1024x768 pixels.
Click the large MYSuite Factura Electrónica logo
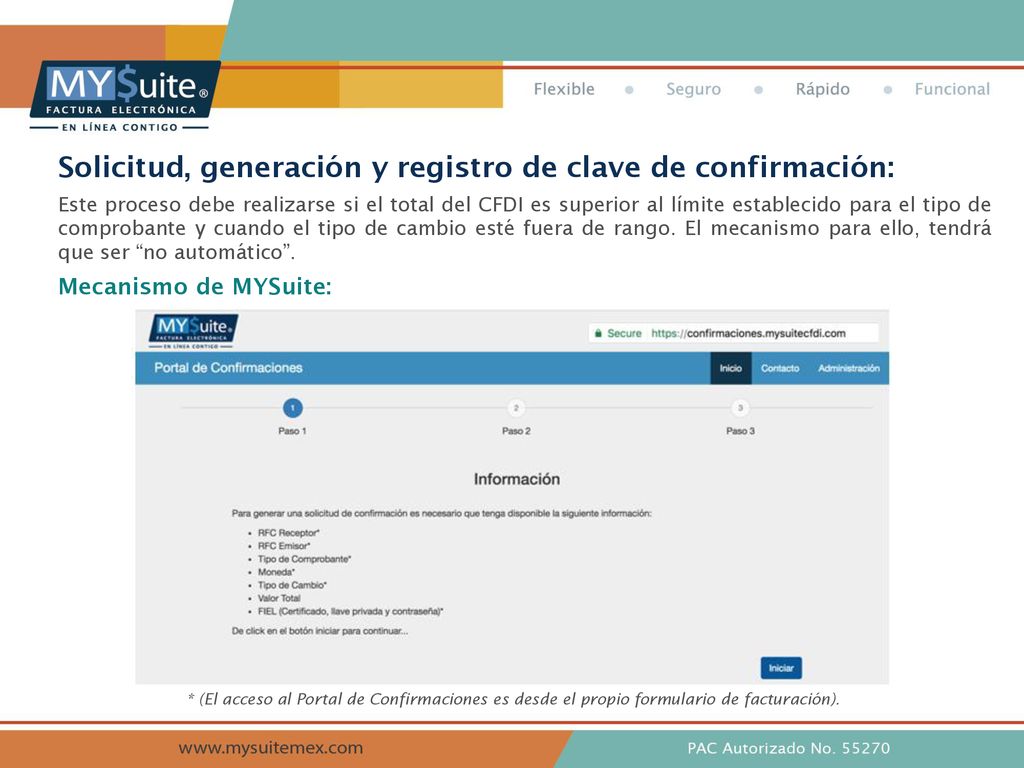[x=124, y=96]
